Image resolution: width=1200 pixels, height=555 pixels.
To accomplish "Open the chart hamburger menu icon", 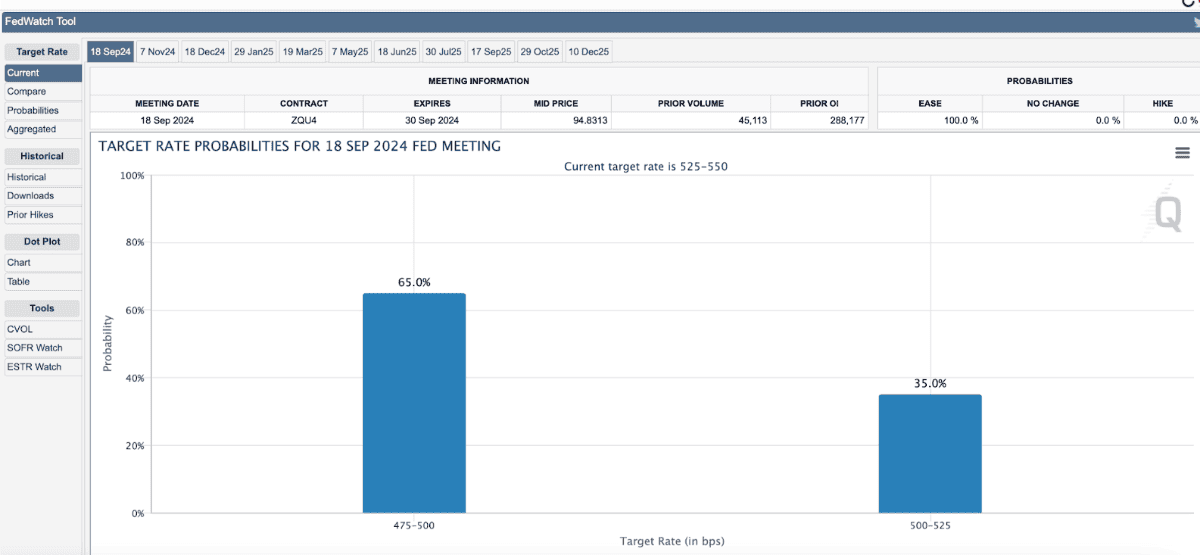I will click(x=1182, y=152).
